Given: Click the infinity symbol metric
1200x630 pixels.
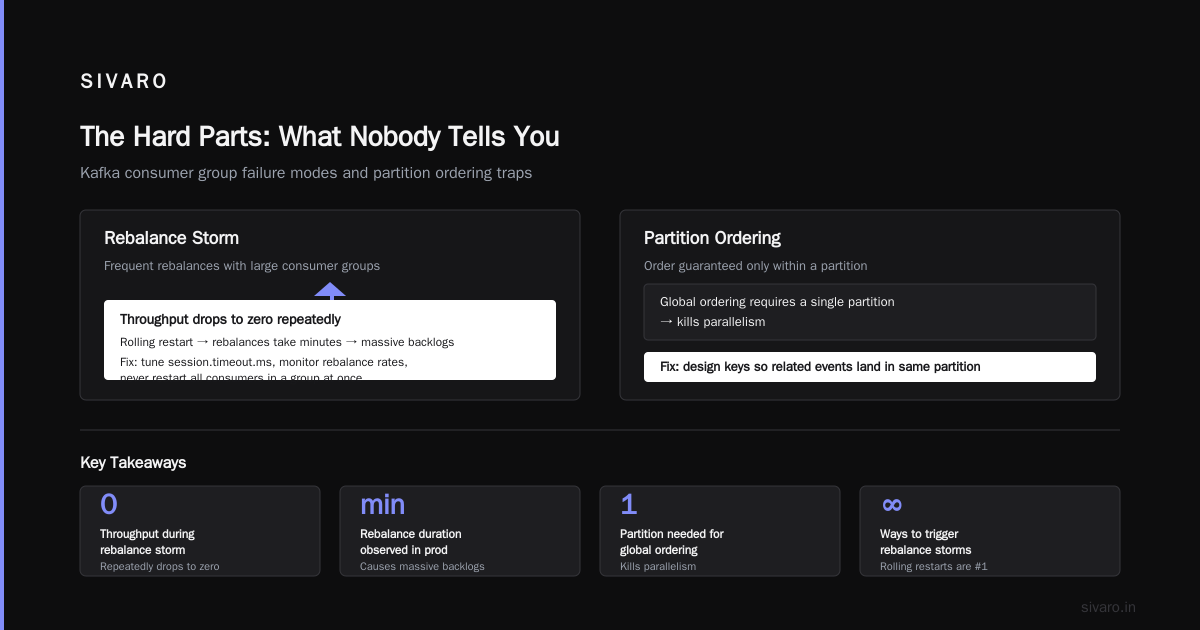Looking at the screenshot, I should click(x=892, y=505).
